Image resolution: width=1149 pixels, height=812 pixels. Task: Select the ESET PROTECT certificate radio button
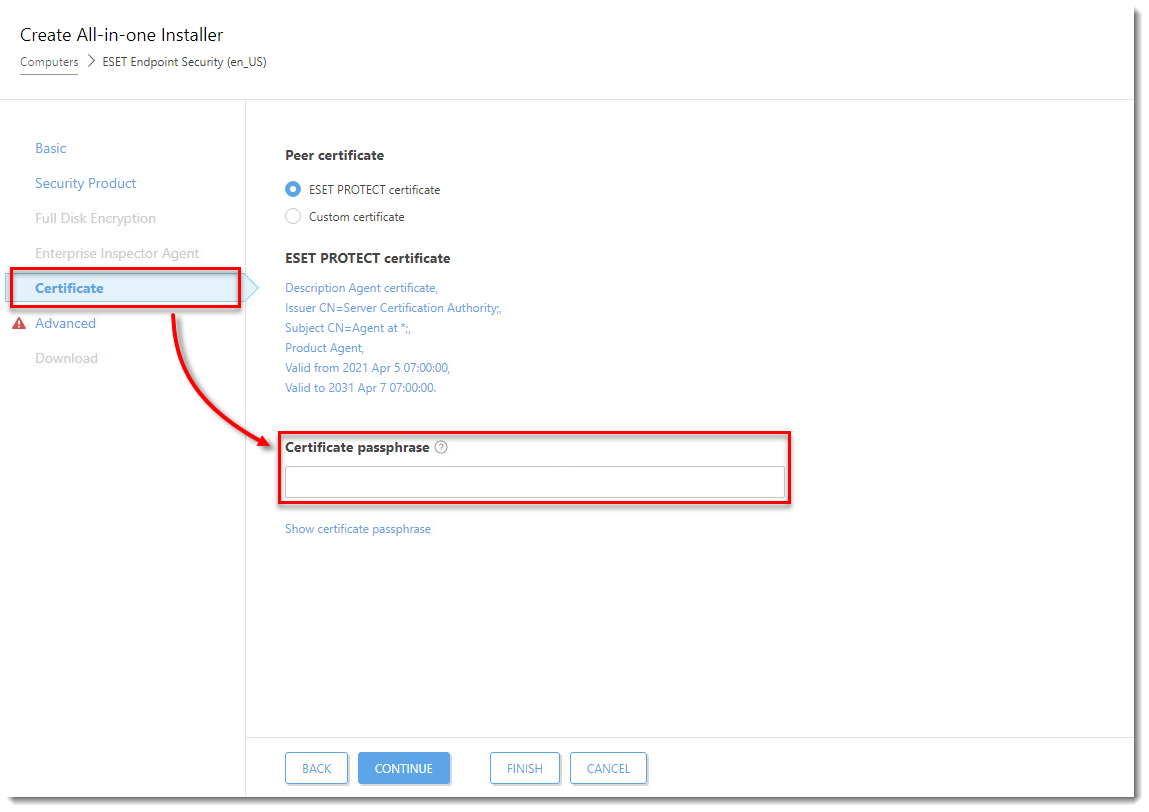(293, 189)
